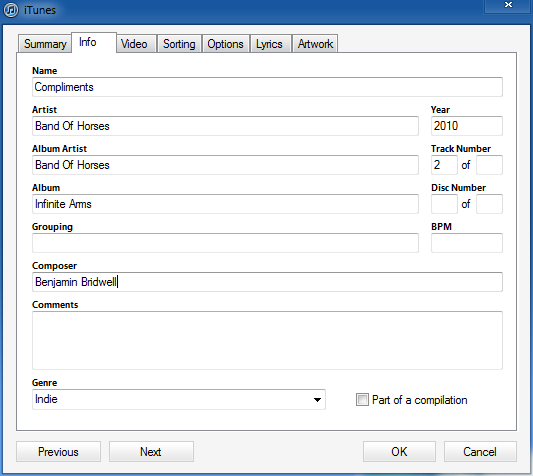Go to the Options tab
The image size is (533, 476).
226,44
